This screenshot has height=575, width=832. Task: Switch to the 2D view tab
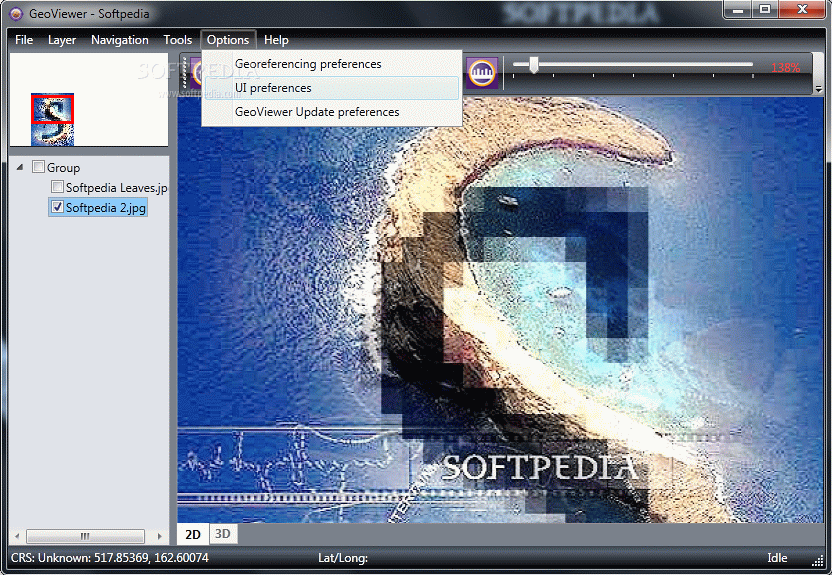193,534
